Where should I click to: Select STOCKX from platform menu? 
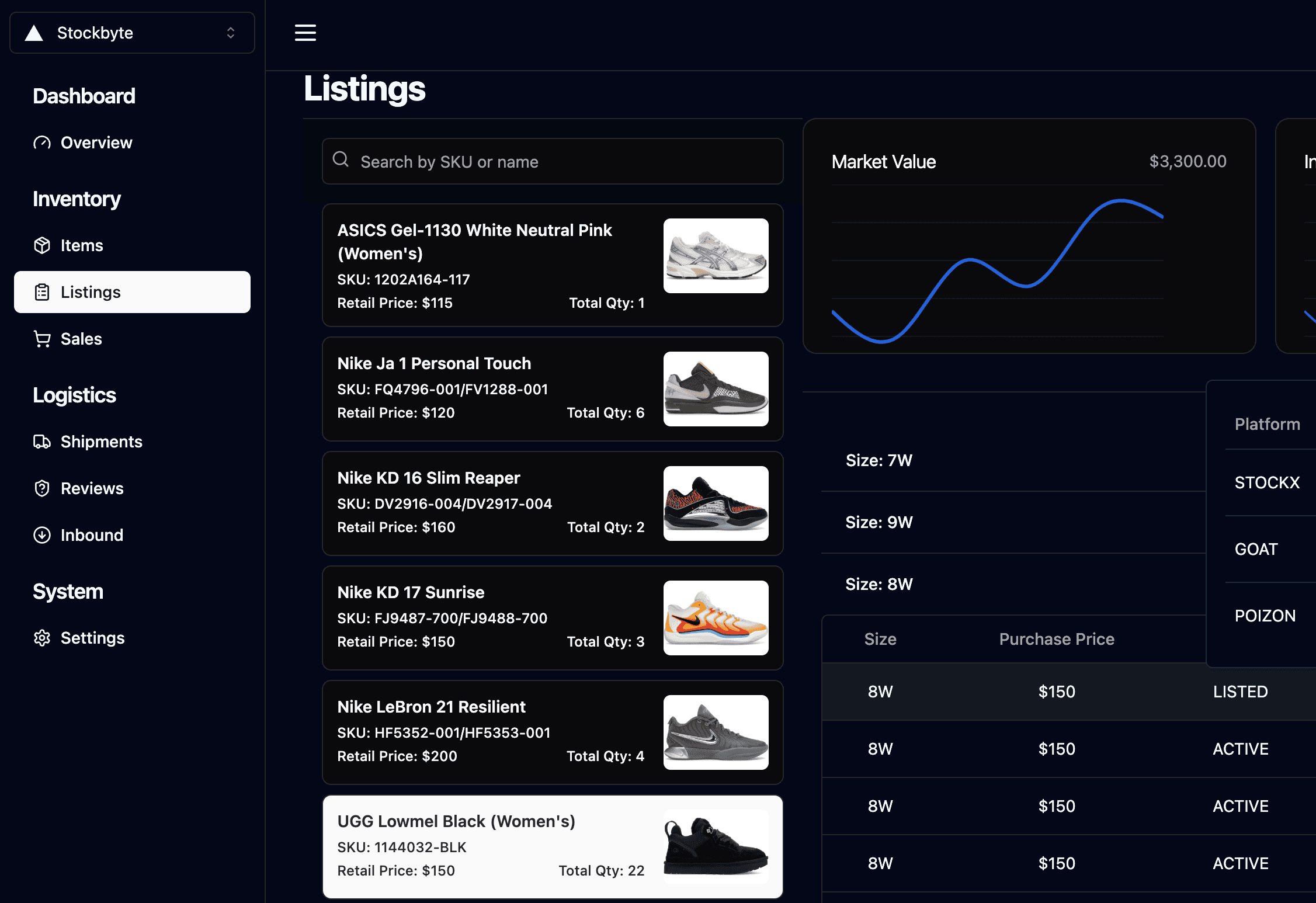tap(1266, 482)
